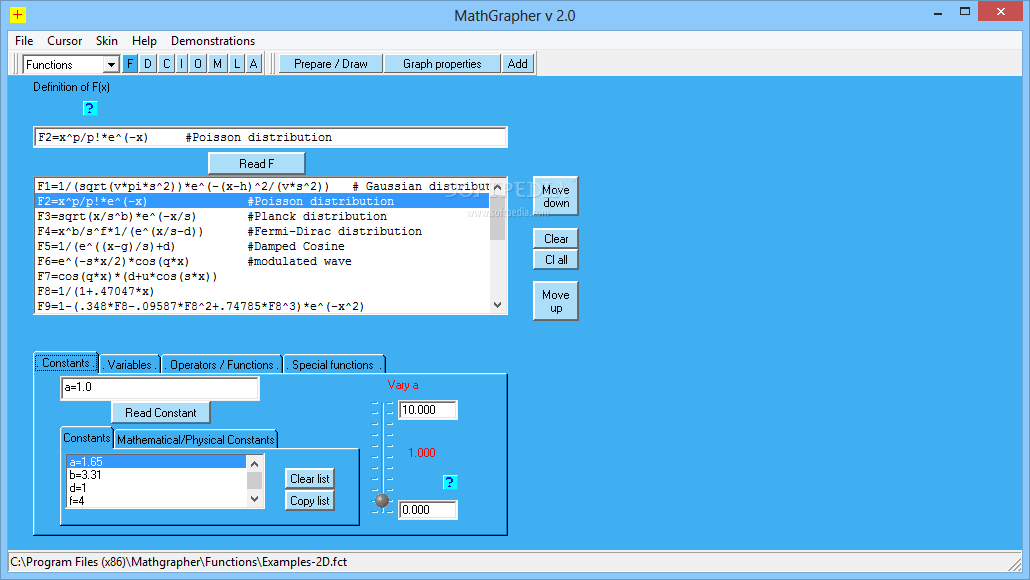Image resolution: width=1030 pixels, height=580 pixels.
Task: Click the Clear button beside function list
Action: (556, 238)
